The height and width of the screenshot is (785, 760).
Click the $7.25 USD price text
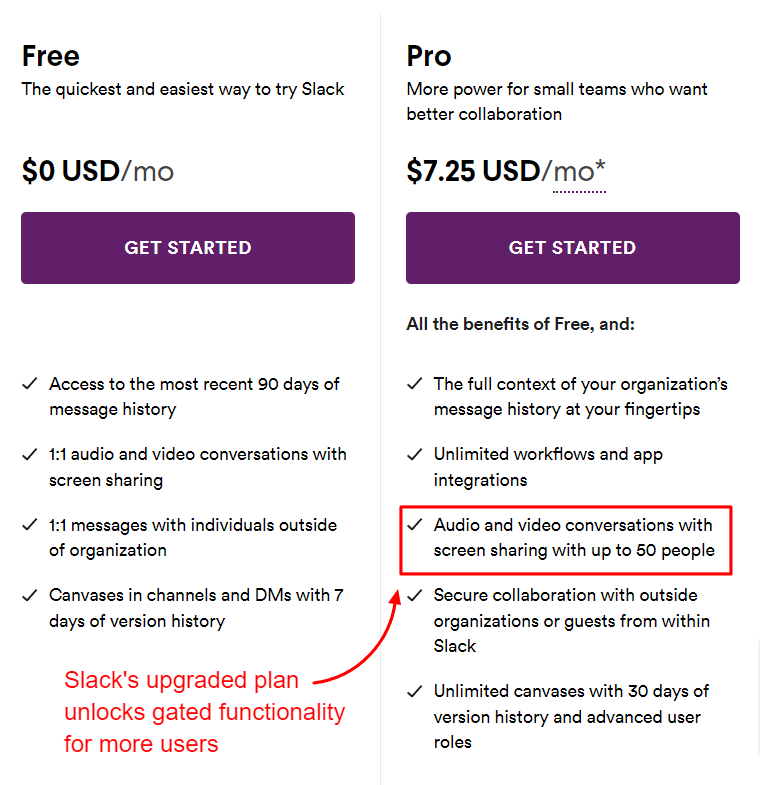(x=473, y=172)
